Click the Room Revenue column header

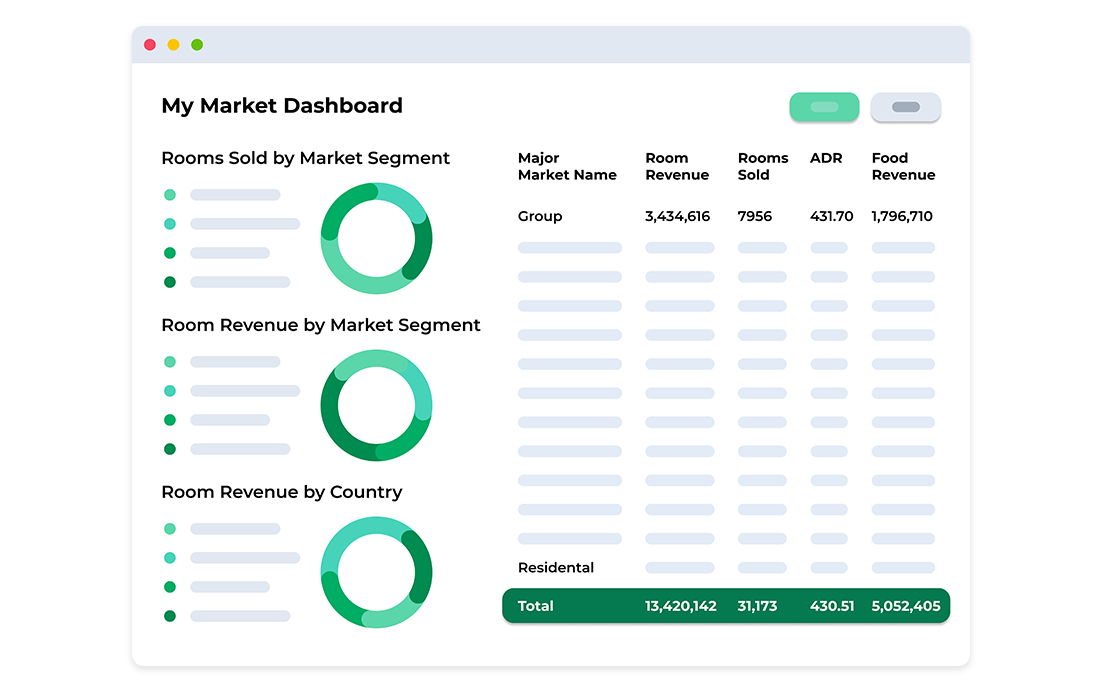pyautogui.click(x=677, y=166)
